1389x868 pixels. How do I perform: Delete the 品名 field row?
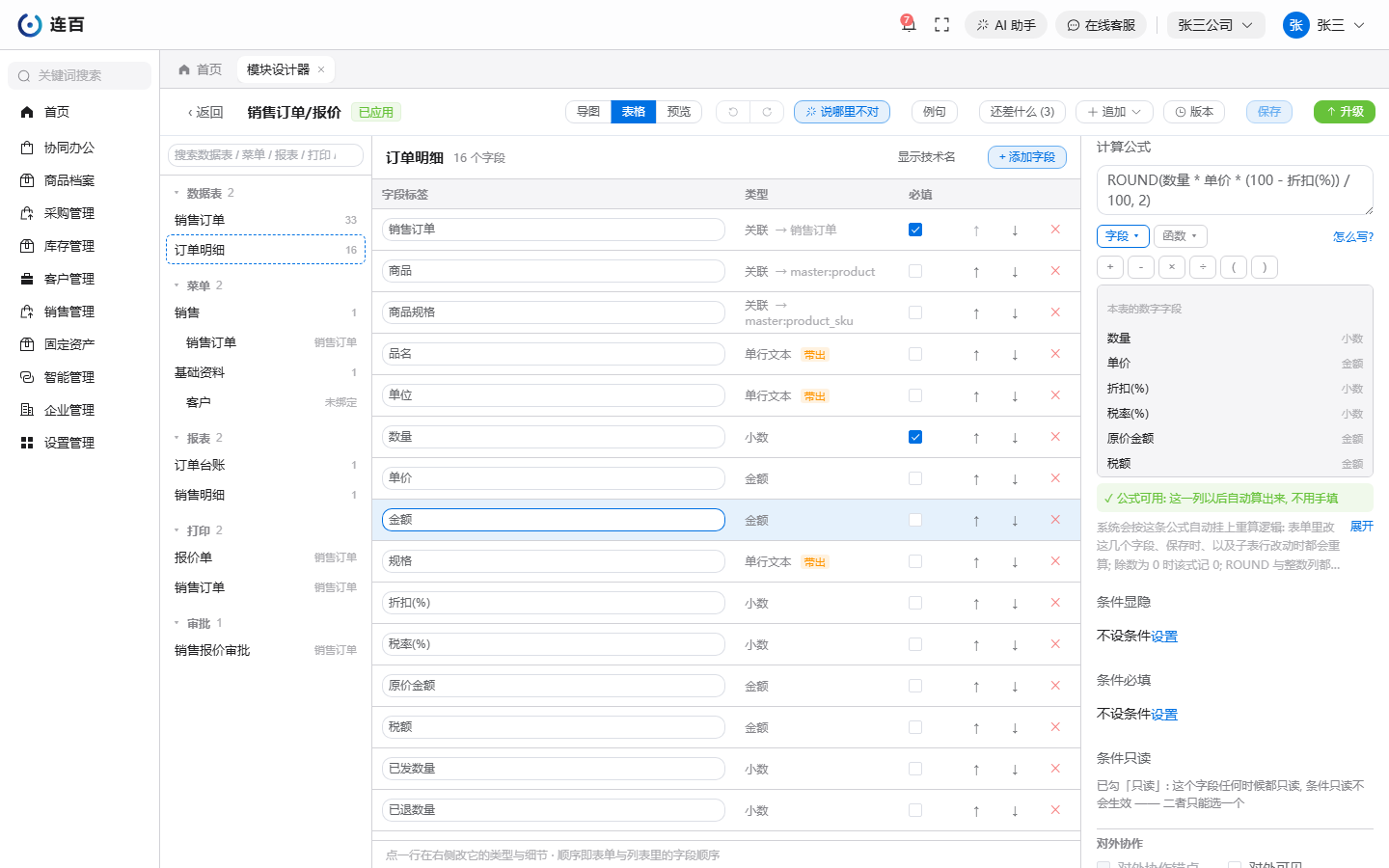coord(1055,354)
